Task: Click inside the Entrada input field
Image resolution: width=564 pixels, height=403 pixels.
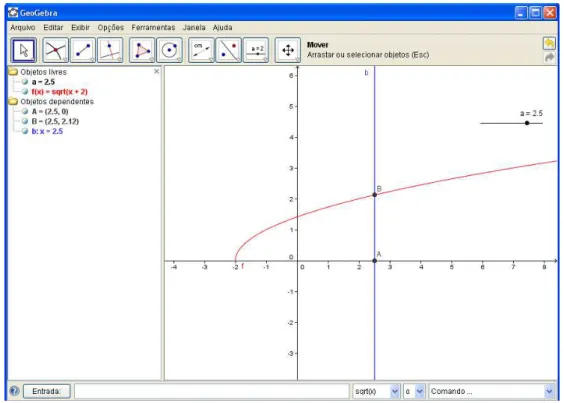Action: (x=212, y=391)
